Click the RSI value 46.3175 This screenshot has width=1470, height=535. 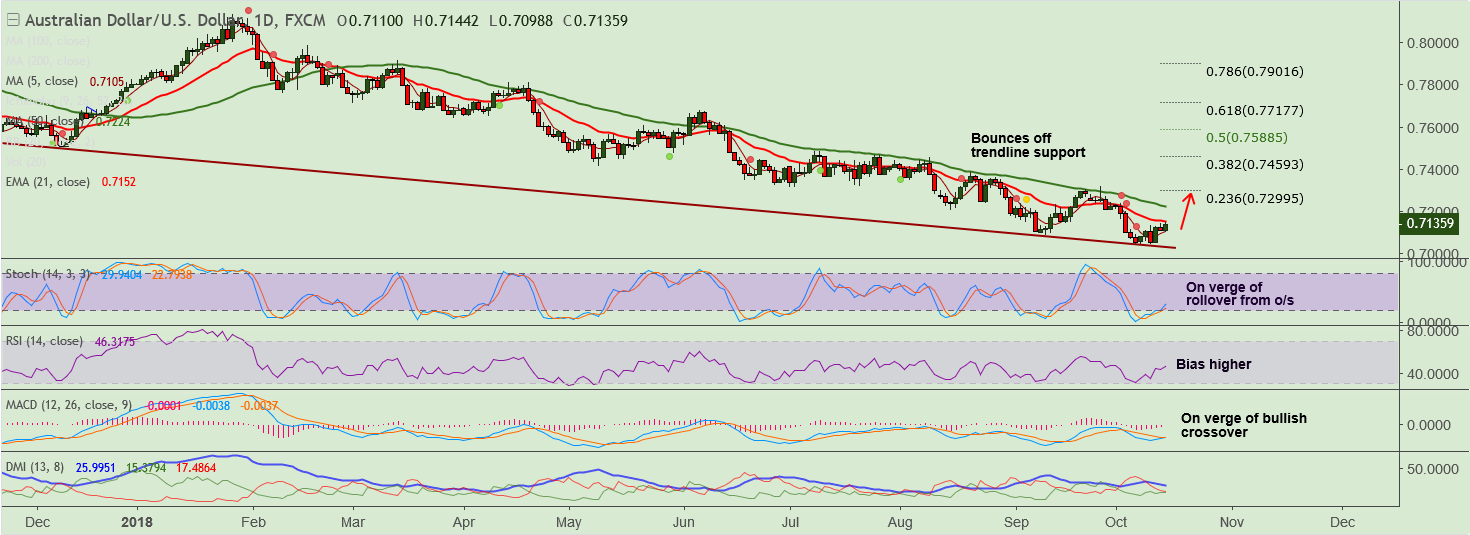114,341
